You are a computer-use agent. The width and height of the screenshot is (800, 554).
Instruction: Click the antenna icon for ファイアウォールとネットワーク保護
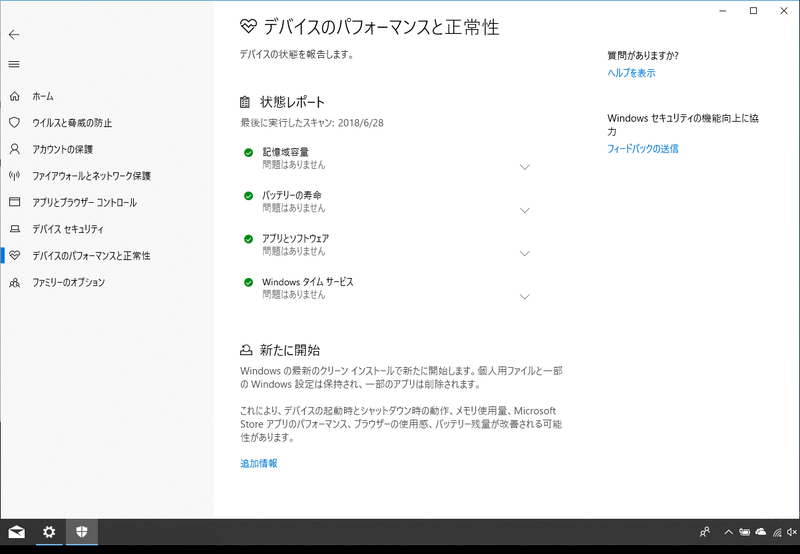point(15,175)
